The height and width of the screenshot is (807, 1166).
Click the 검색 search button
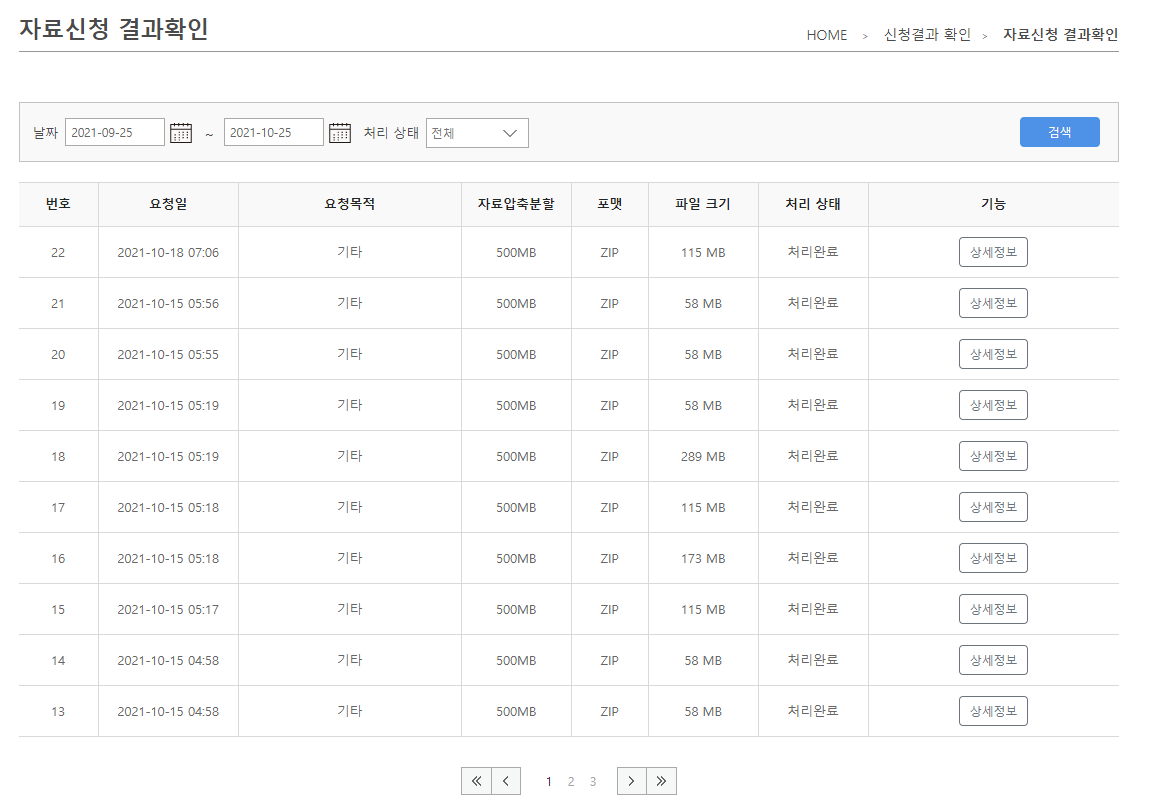click(x=1060, y=132)
